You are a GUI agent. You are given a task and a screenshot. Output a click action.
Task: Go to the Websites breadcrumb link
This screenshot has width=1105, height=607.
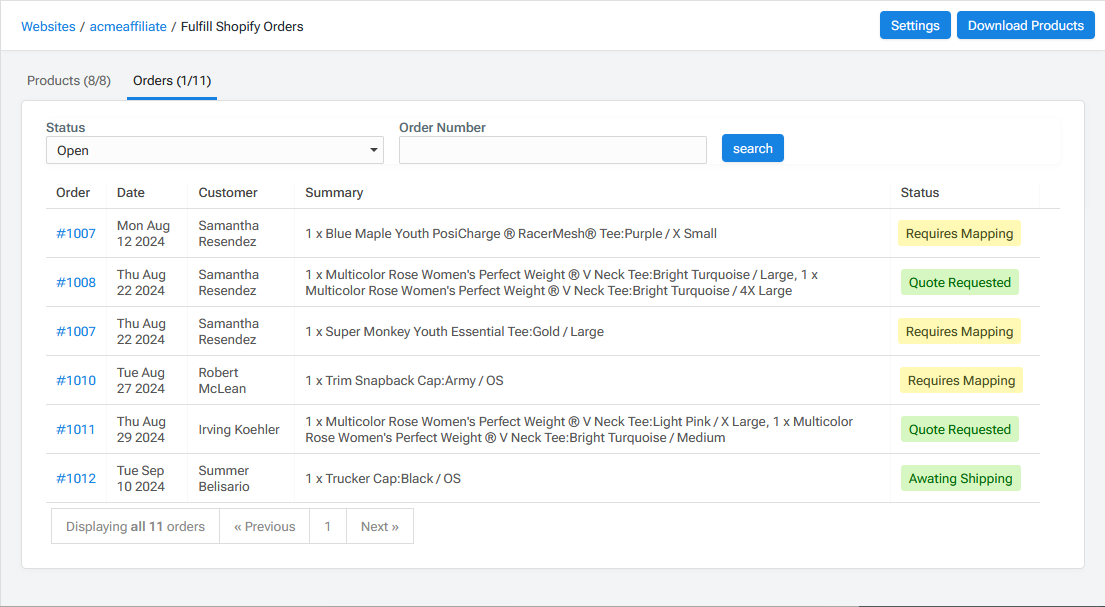click(x=48, y=27)
